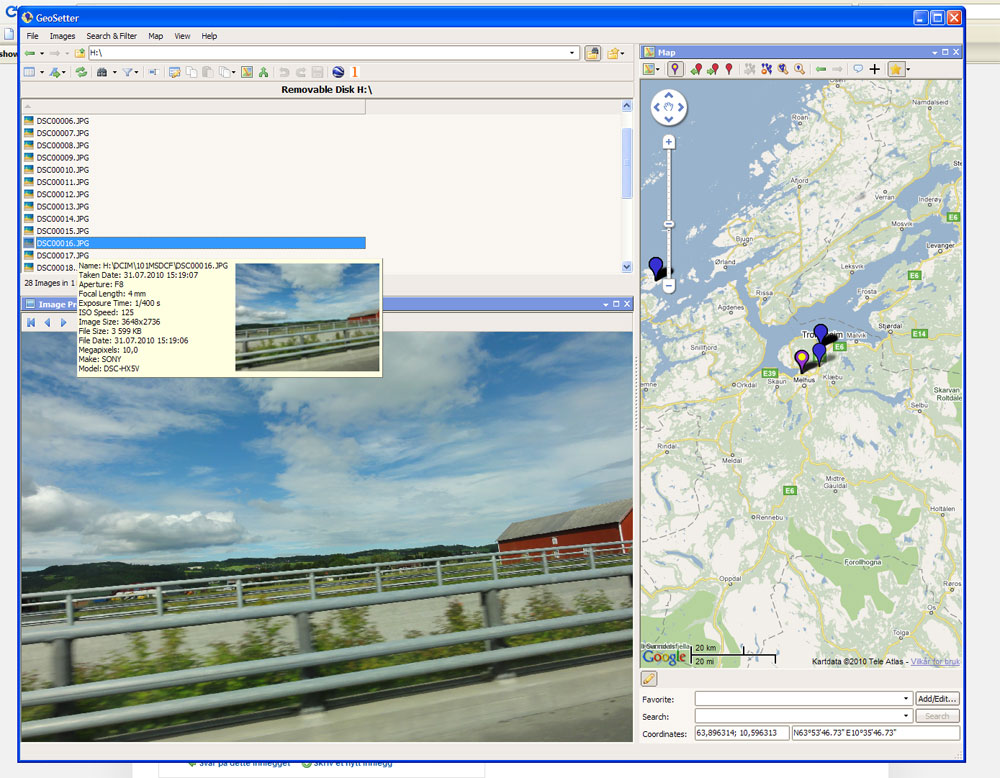Open the binoculars search tool
The height and width of the screenshot is (778, 1000).
[x=101, y=72]
